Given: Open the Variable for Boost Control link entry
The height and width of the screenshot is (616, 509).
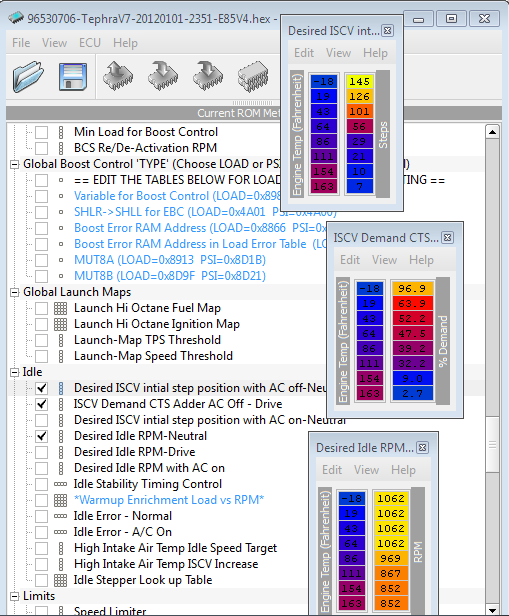Looking at the screenshot, I should 177,196.
